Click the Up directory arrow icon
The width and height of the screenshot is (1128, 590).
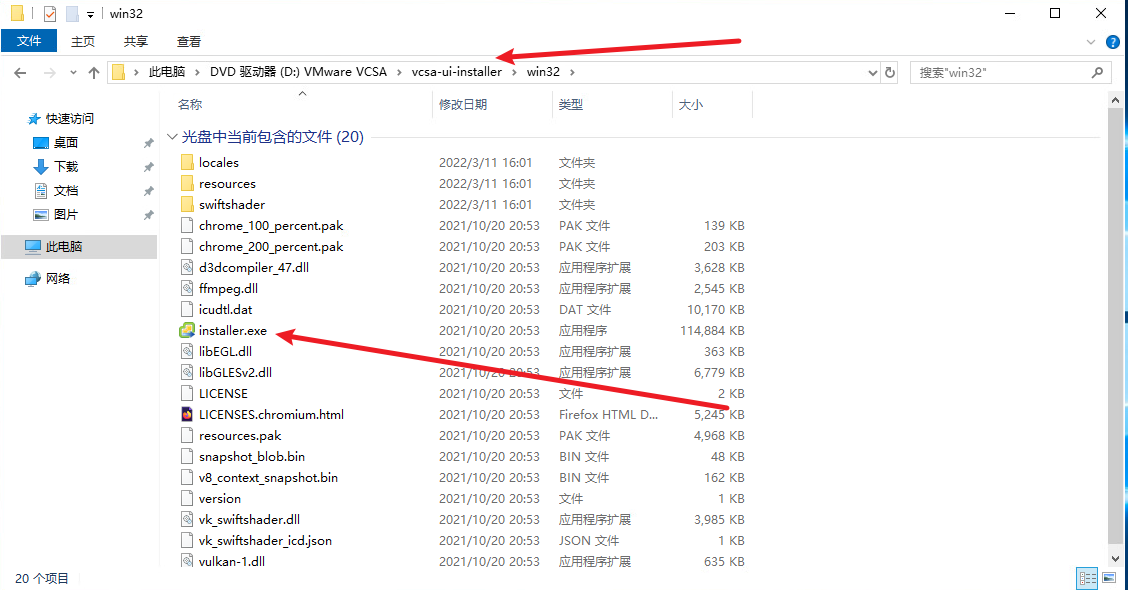(x=94, y=73)
